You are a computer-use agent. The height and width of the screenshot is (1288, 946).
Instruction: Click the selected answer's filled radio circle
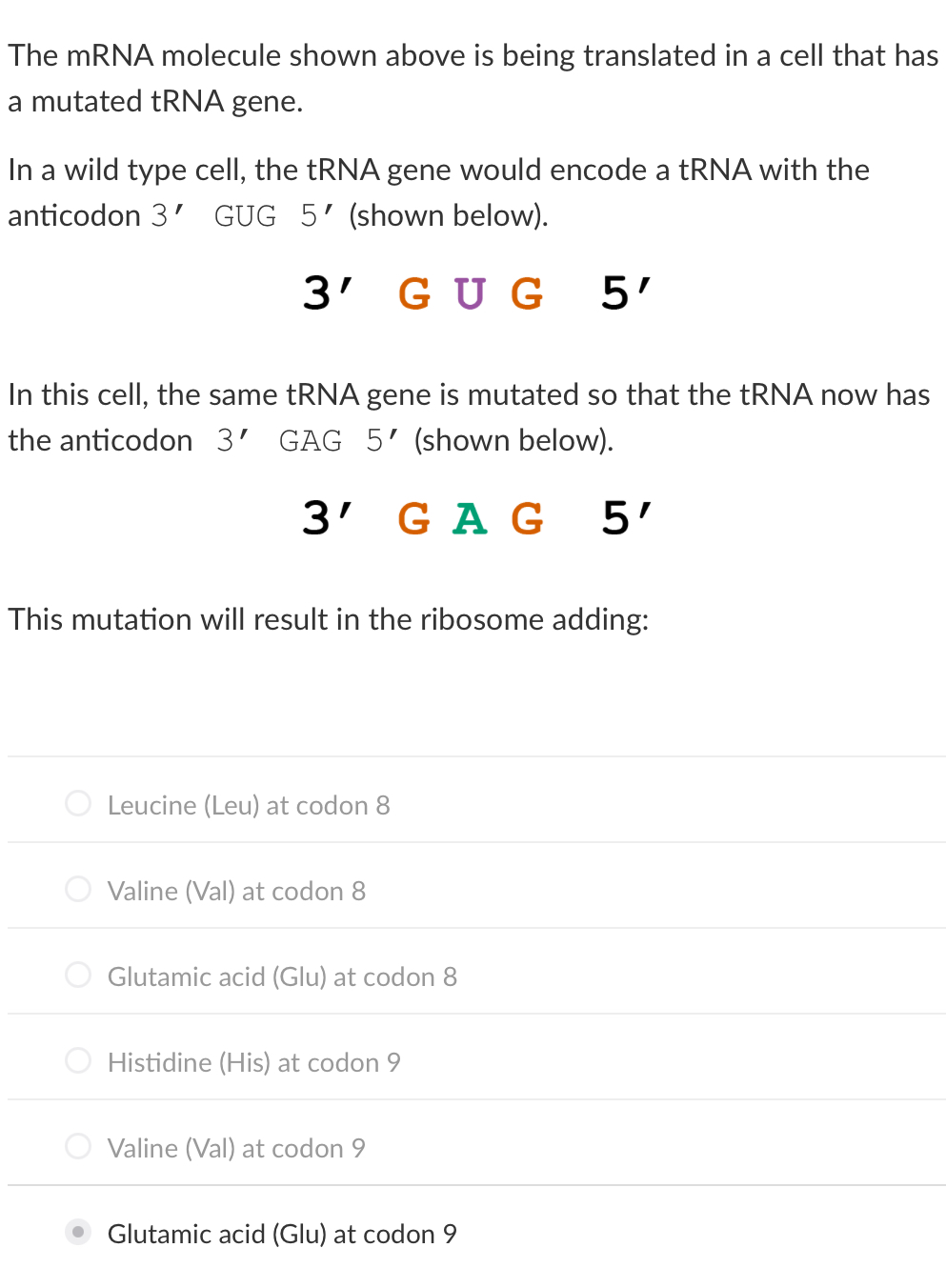click(78, 1232)
